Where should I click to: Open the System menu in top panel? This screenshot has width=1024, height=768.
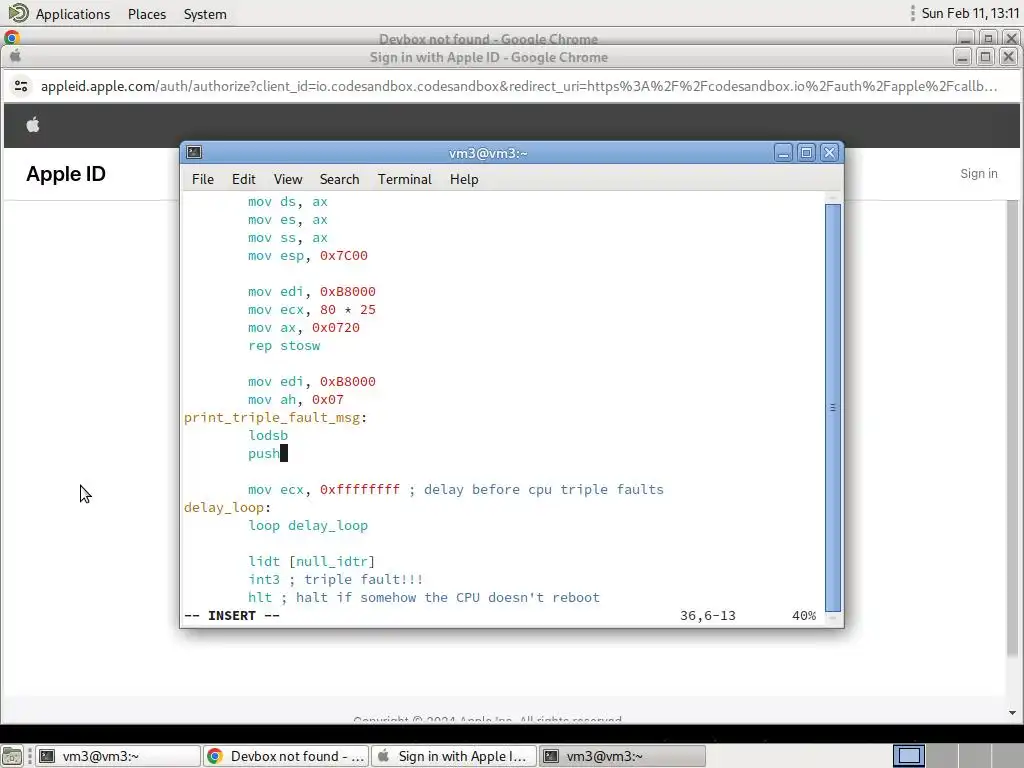coord(205,14)
